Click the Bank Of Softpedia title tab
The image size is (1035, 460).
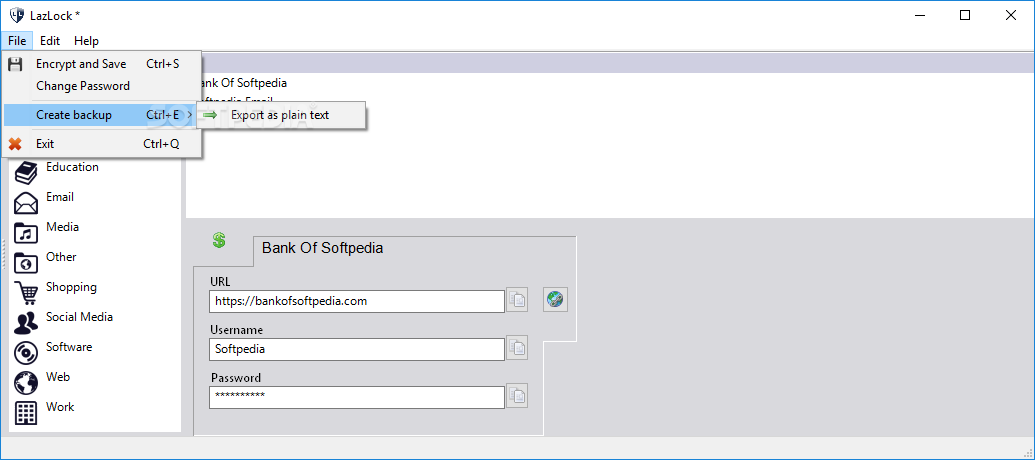coord(323,249)
